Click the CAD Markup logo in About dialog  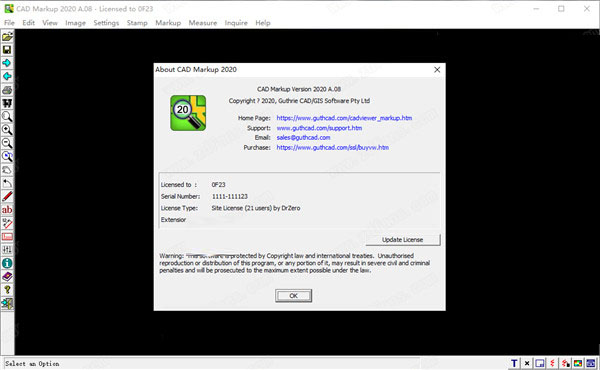pyautogui.click(x=188, y=113)
